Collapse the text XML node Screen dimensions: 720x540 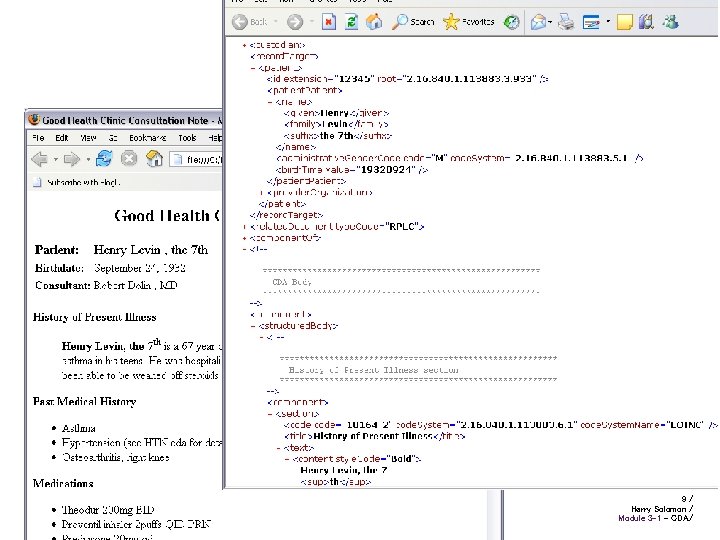[278, 447]
